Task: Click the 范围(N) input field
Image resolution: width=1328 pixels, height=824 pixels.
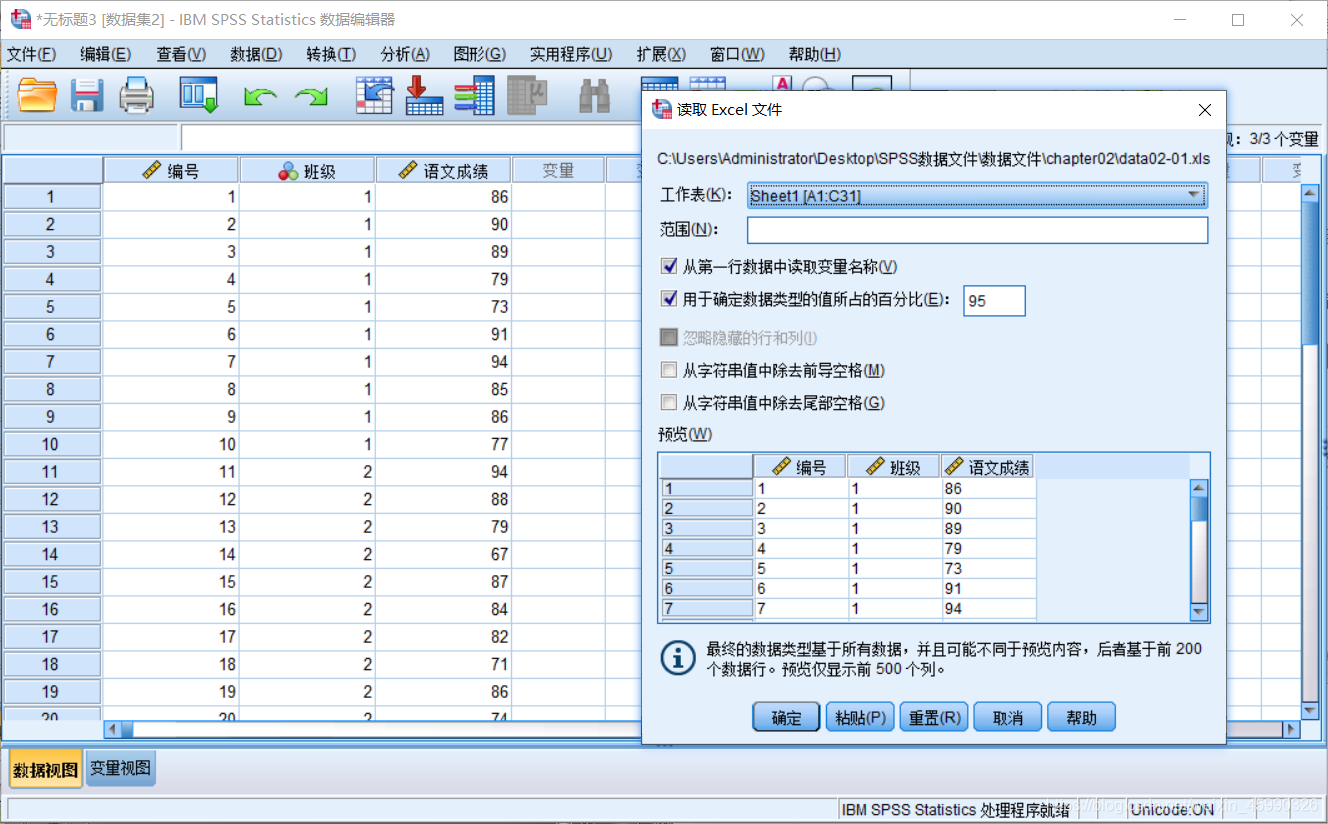Action: coord(977,230)
